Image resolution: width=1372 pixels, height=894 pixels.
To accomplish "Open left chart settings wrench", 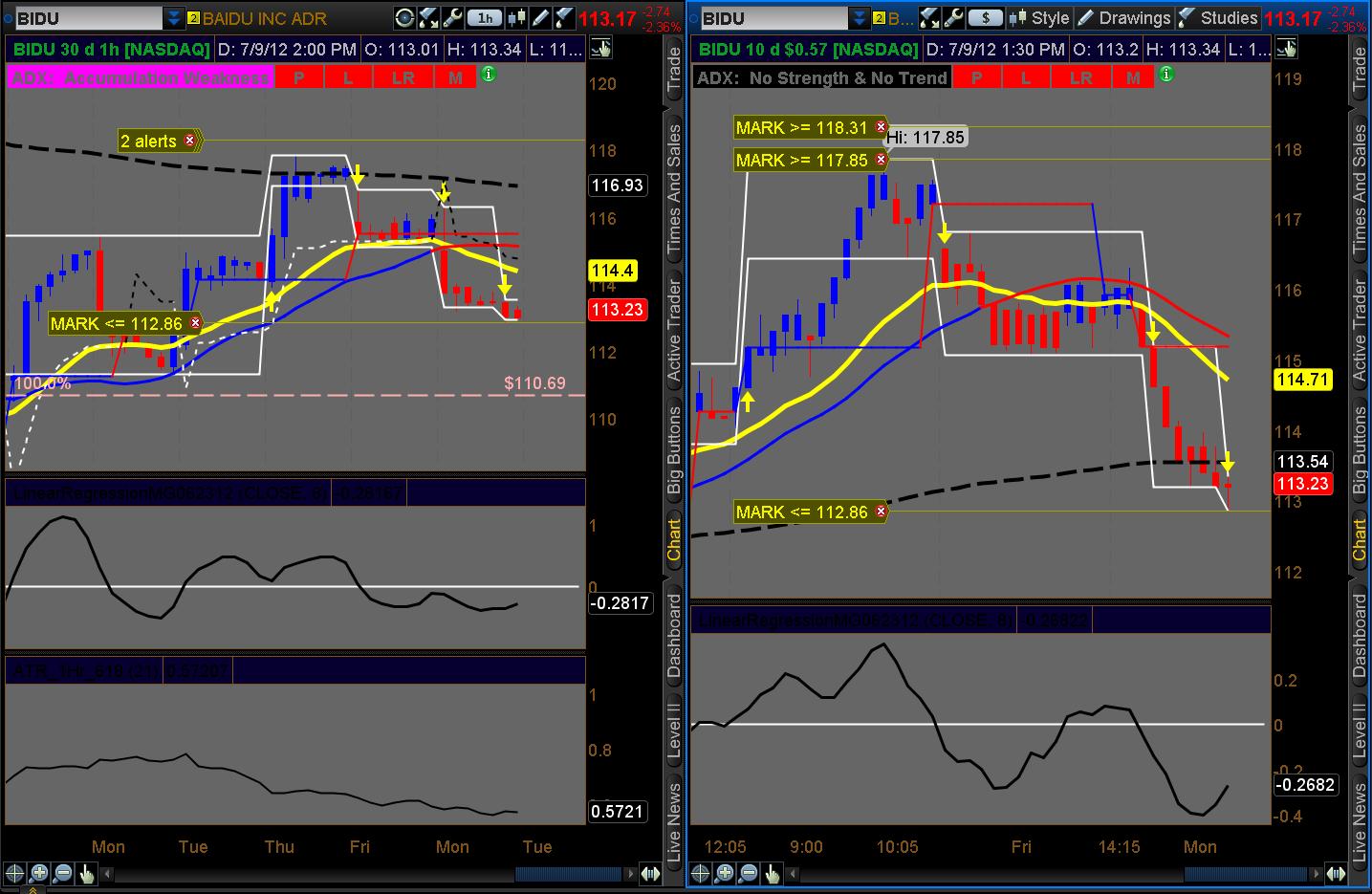I will click(x=452, y=17).
